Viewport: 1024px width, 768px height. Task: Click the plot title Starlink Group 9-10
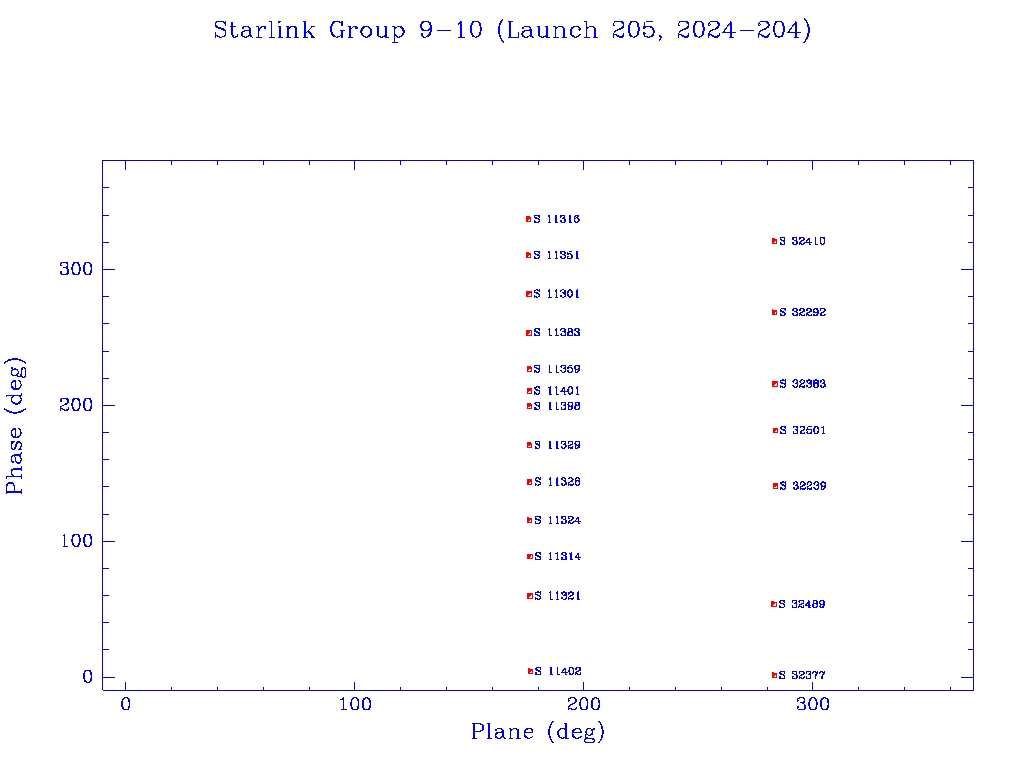click(x=512, y=31)
